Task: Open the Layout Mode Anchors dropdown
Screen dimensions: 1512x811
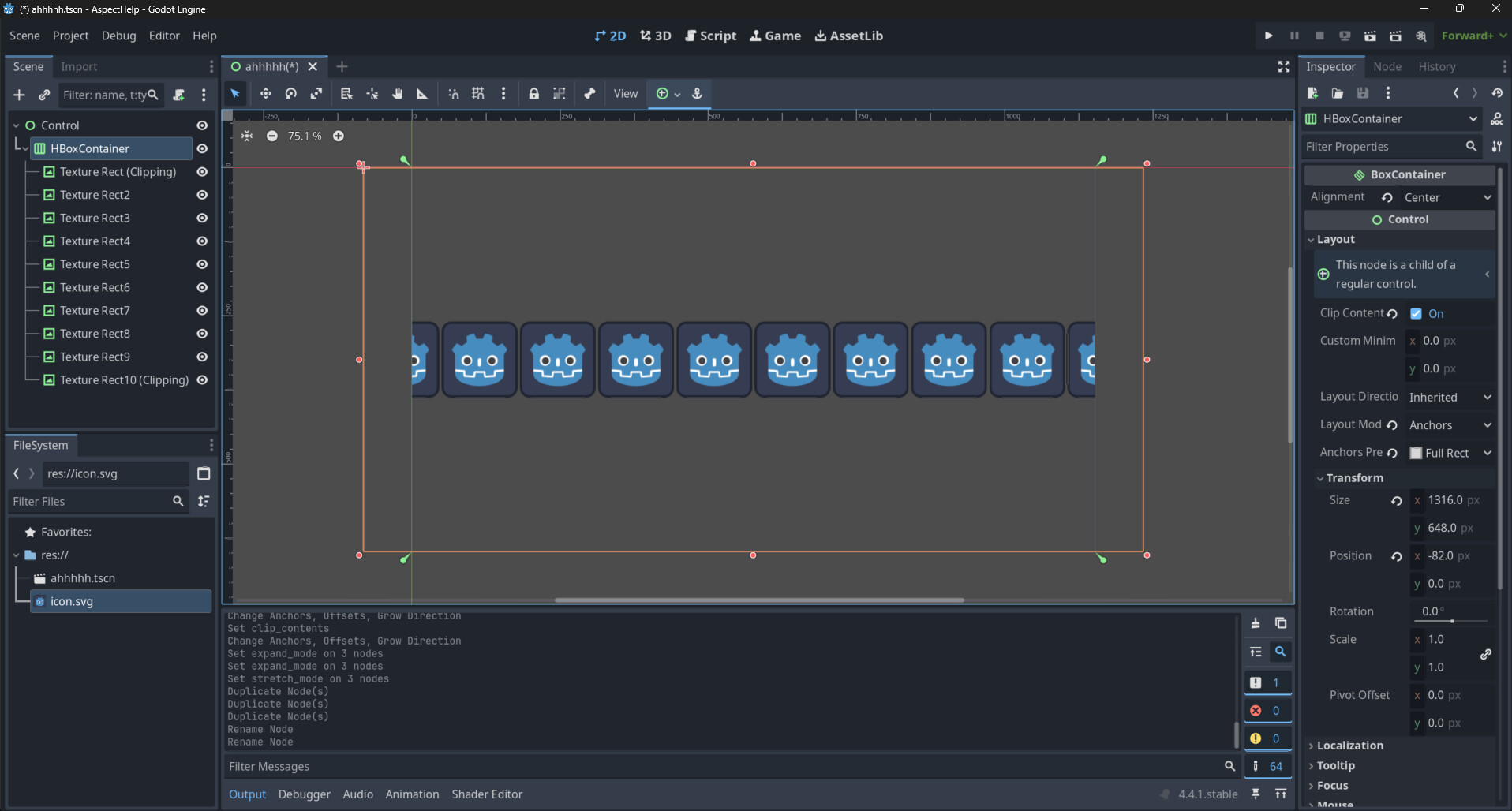Action: click(1450, 425)
